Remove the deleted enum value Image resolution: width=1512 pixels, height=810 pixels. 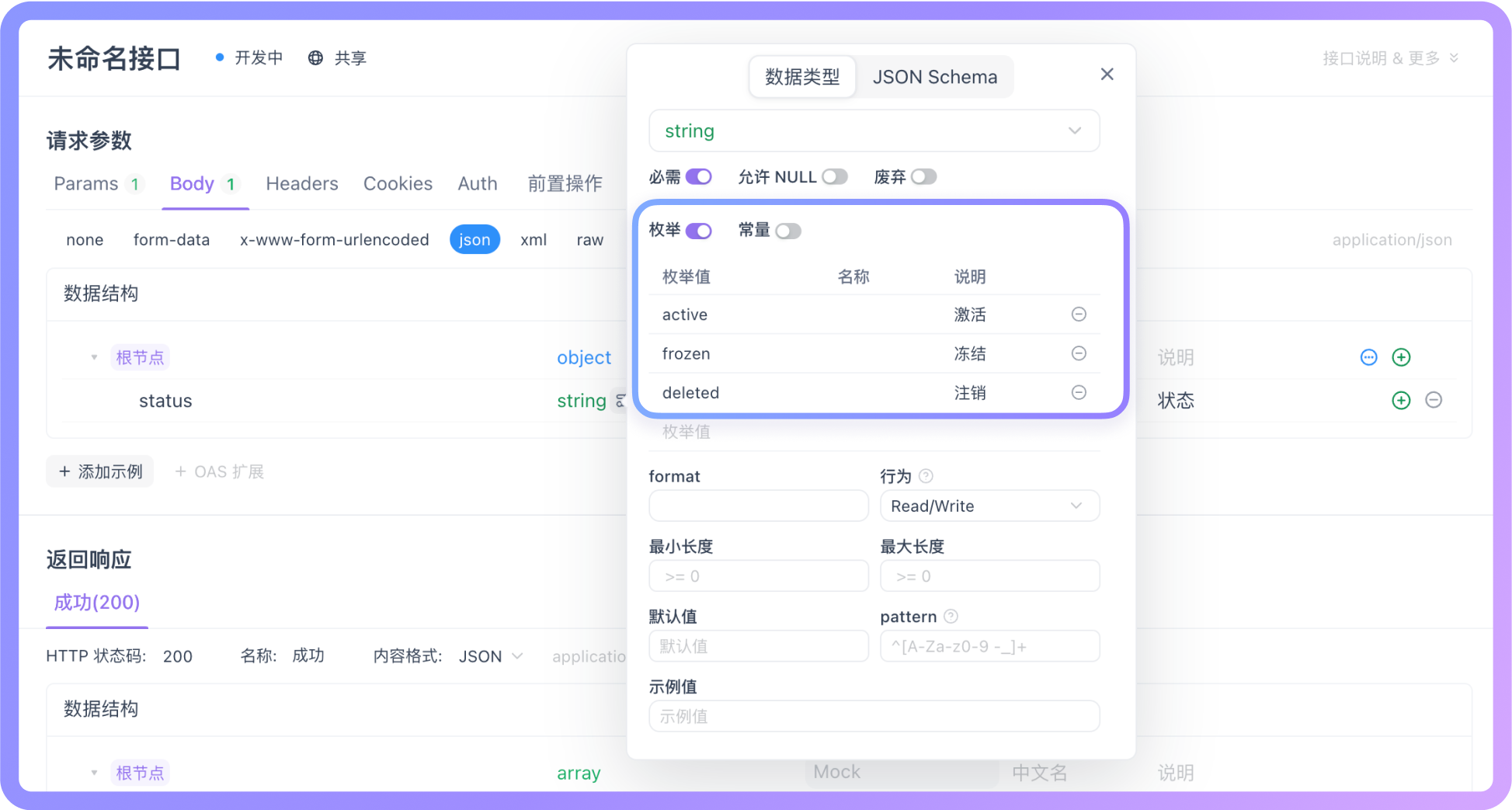tap(1079, 392)
